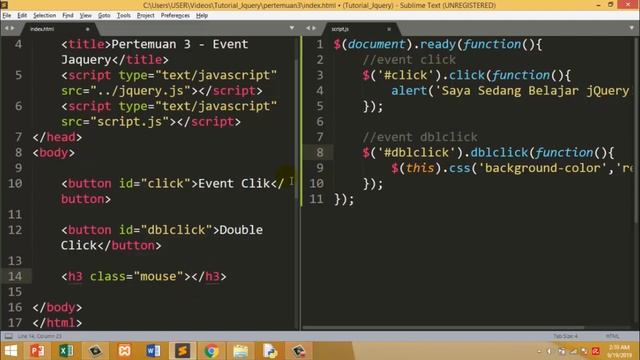The height and width of the screenshot is (360, 640).
Task: Click the unsaved dot on index.html tab
Action: 87,29
